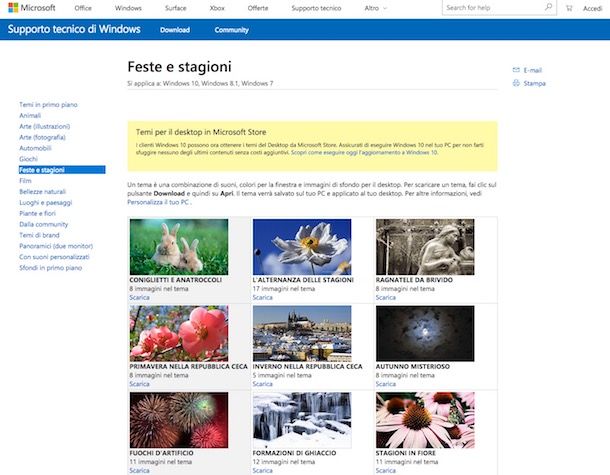Select Panoramici (due monitor) category
This screenshot has height=475, width=610.
[56, 246]
